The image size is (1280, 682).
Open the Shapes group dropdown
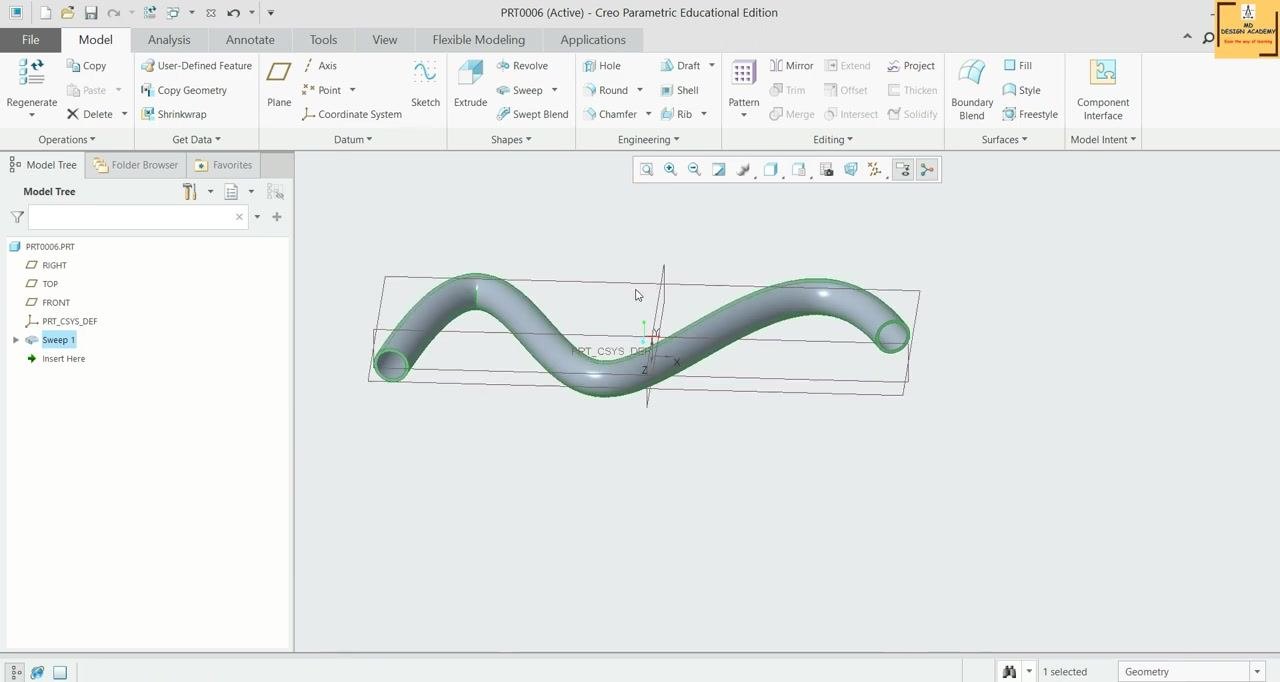(511, 140)
